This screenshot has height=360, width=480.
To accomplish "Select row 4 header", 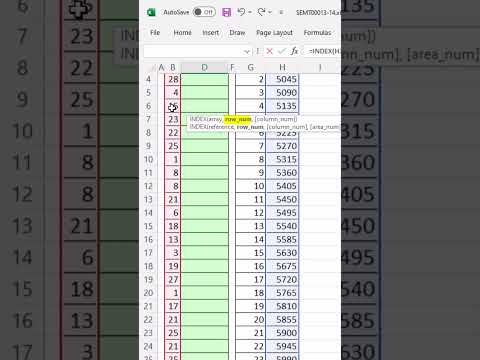I will pyautogui.click(x=149, y=79).
